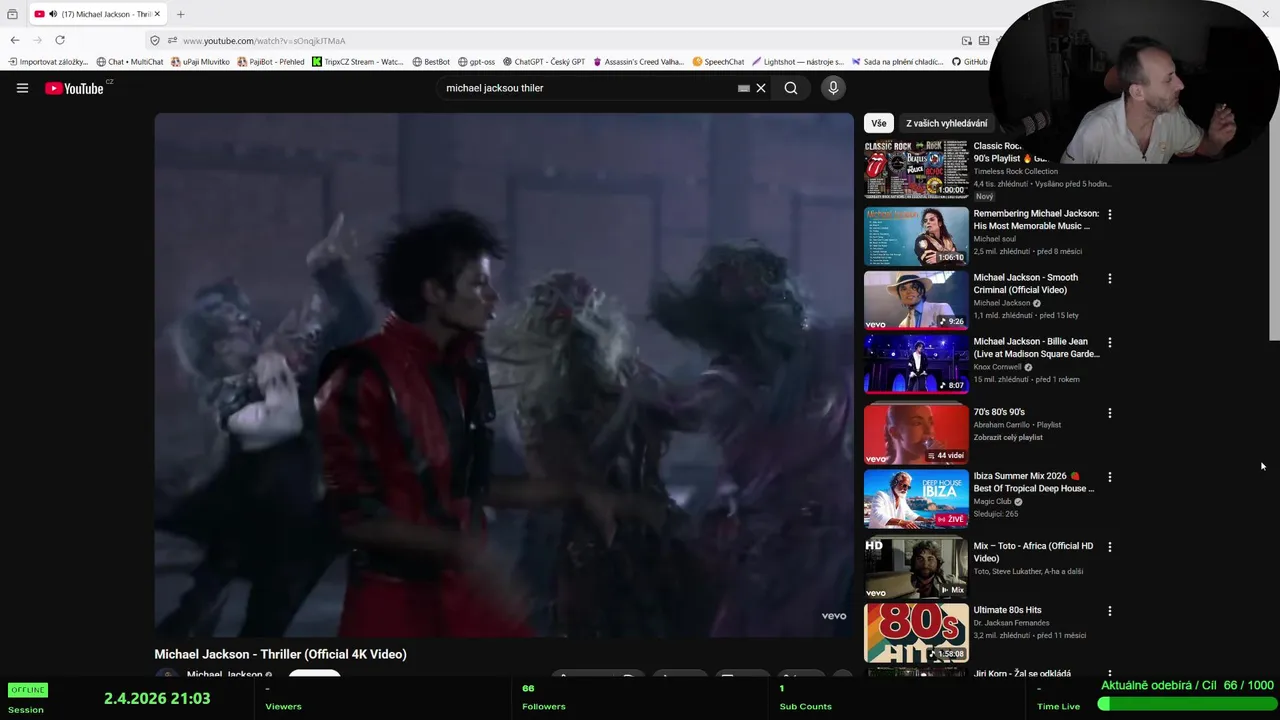The width and height of the screenshot is (1280, 720).
Task: Click the browser address bar URL
Action: (264, 41)
